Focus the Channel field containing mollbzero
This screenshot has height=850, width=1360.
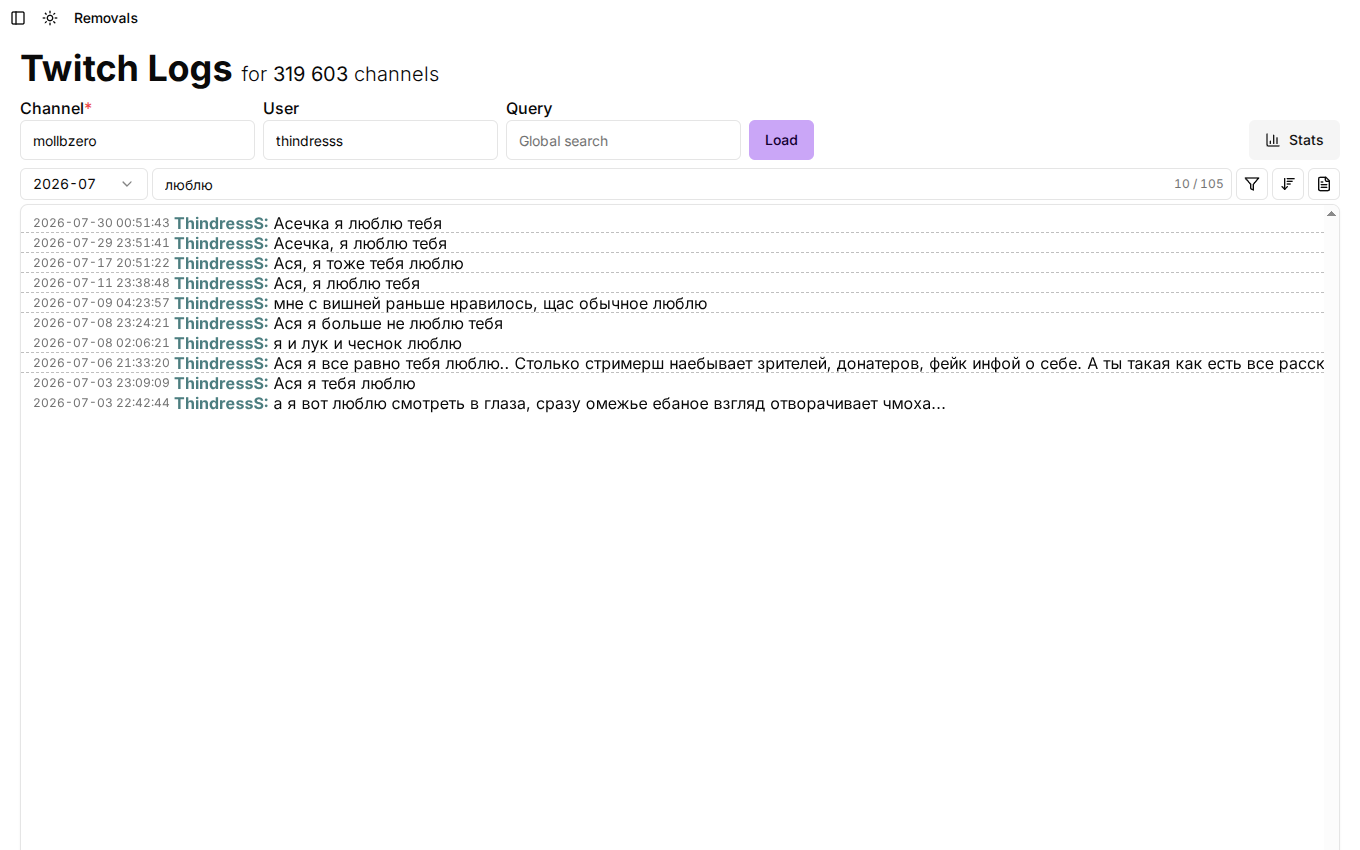point(137,140)
